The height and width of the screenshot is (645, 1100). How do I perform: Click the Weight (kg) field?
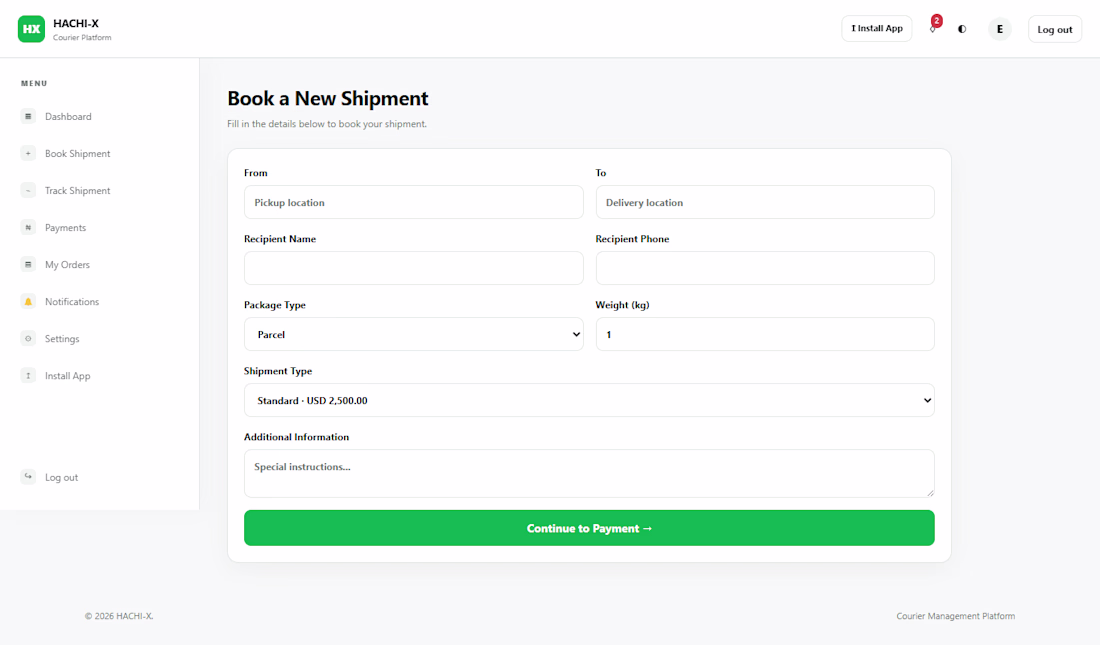(x=765, y=334)
